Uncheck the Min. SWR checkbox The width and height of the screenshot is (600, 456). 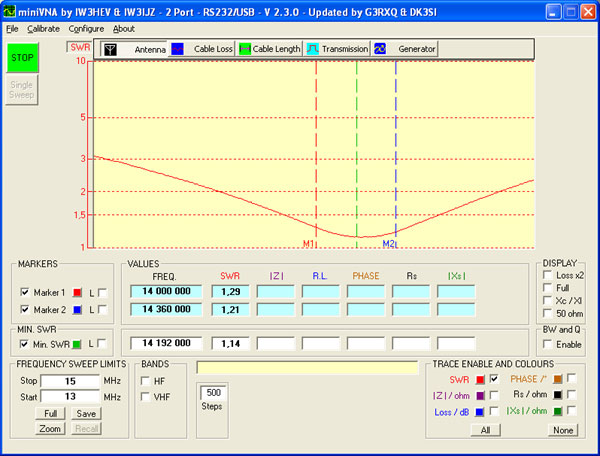pos(25,344)
